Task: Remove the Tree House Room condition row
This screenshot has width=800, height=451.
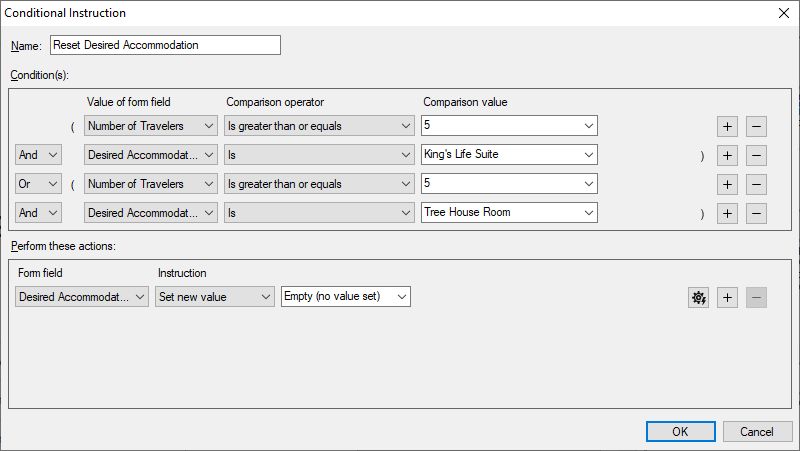Action: pyautogui.click(x=756, y=213)
